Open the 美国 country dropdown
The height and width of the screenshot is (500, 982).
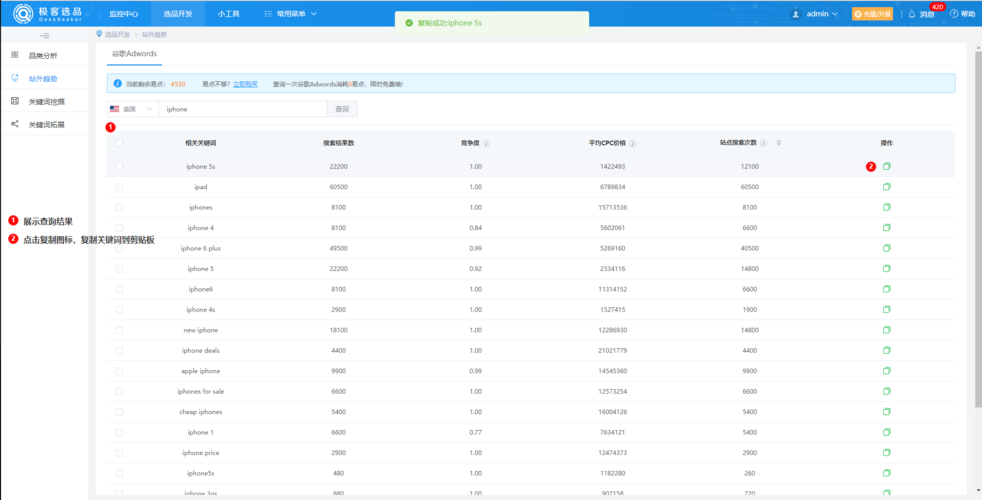132,109
